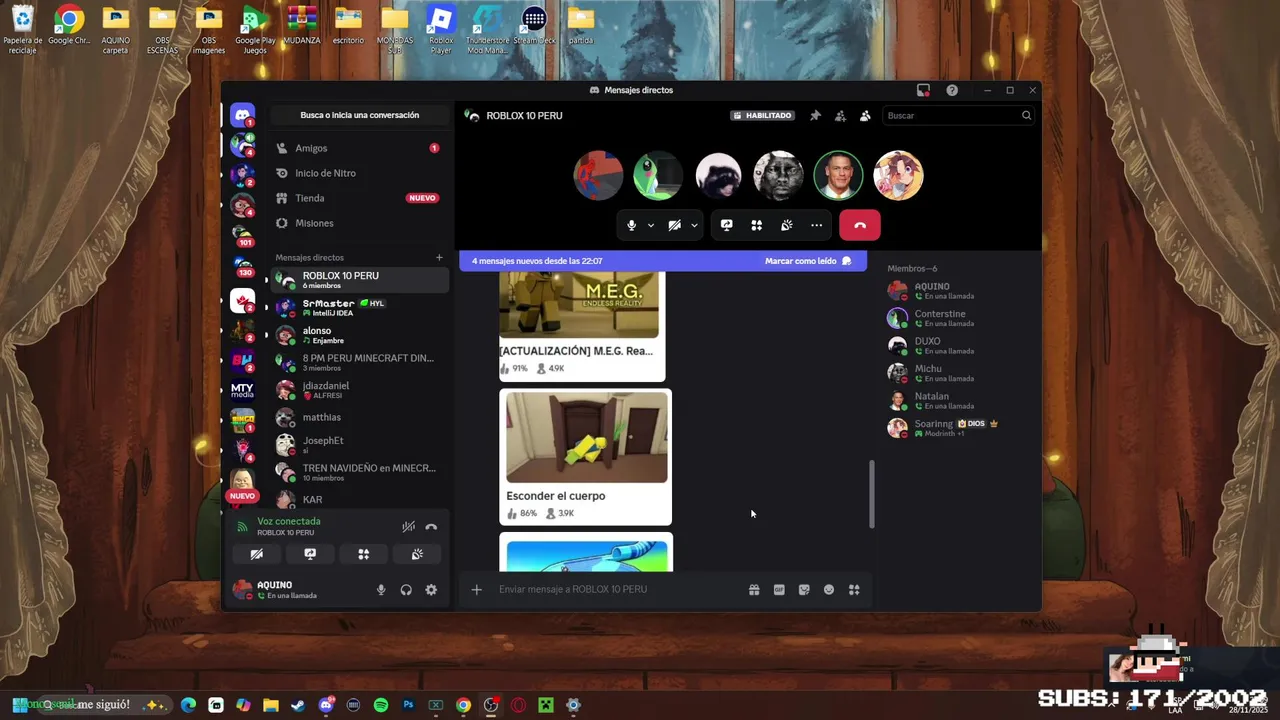This screenshot has width=1280, height=720.
Task: Open TREN NAVIDEÑO en MINECRAFT group
Action: 359,472
